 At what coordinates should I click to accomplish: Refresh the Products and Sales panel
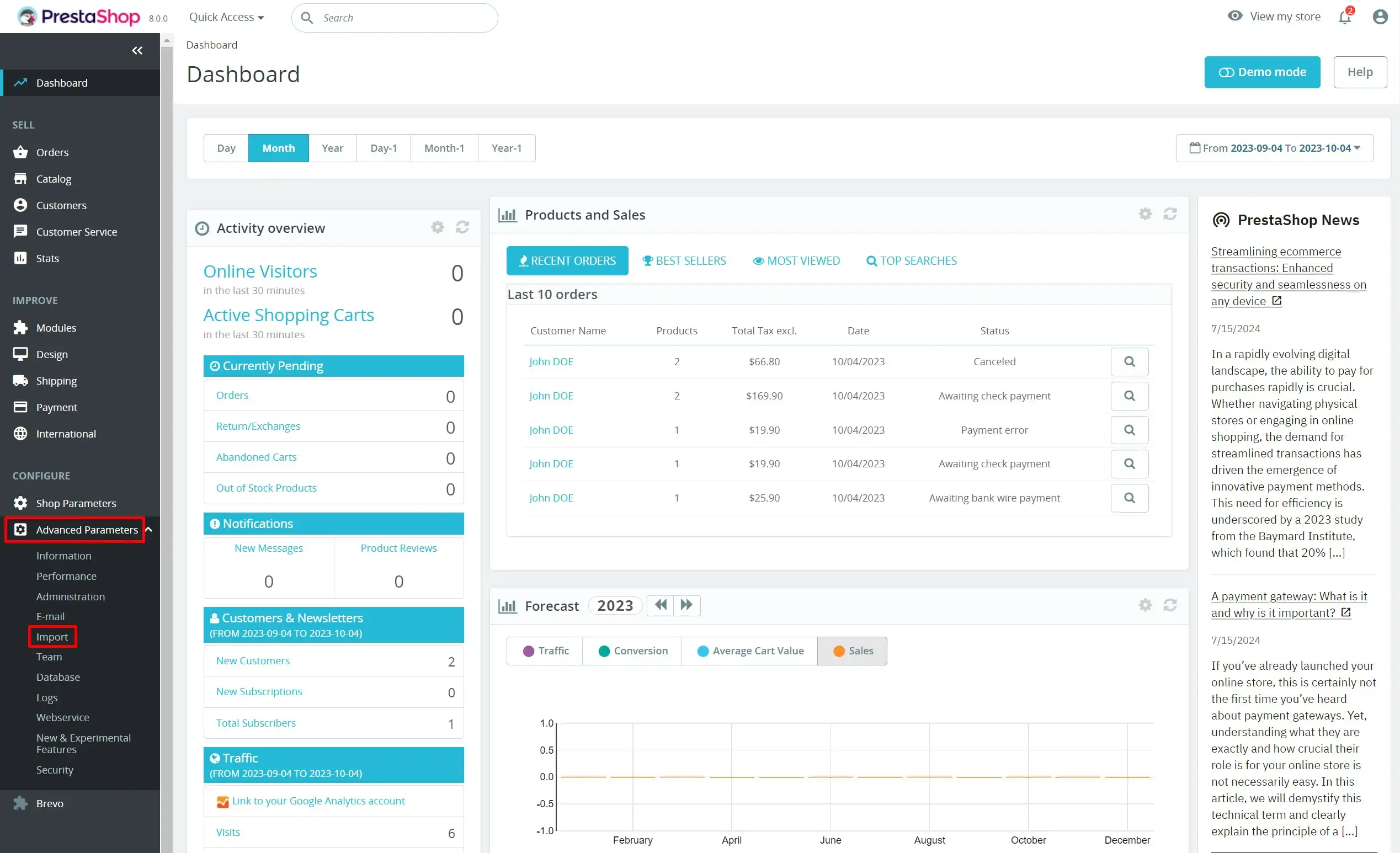click(1170, 214)
